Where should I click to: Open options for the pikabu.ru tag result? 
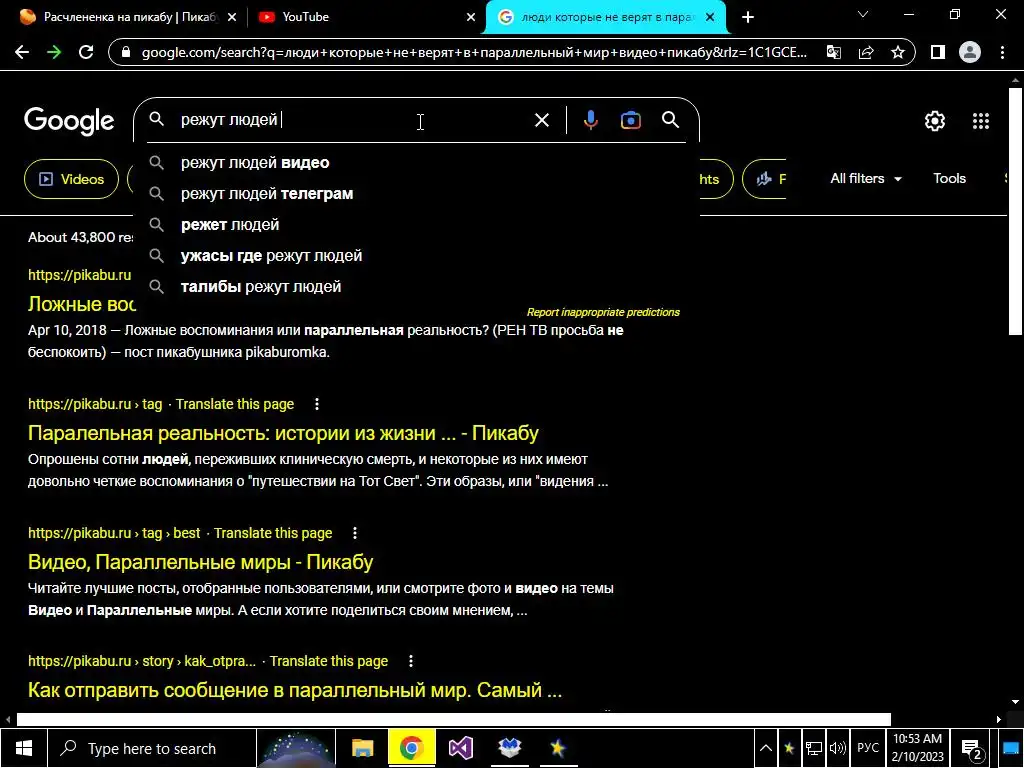pyautogui.click(x=317, y=404)
